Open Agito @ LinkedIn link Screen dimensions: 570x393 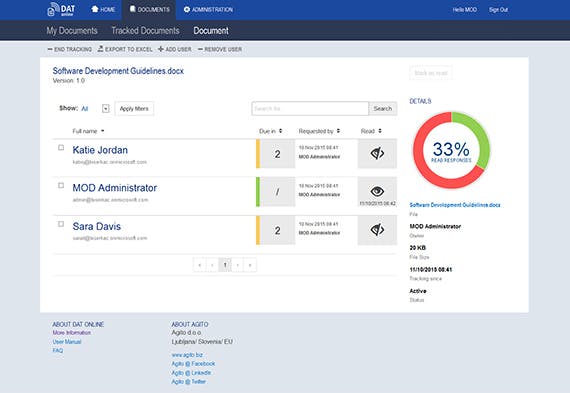click(191, 373)
